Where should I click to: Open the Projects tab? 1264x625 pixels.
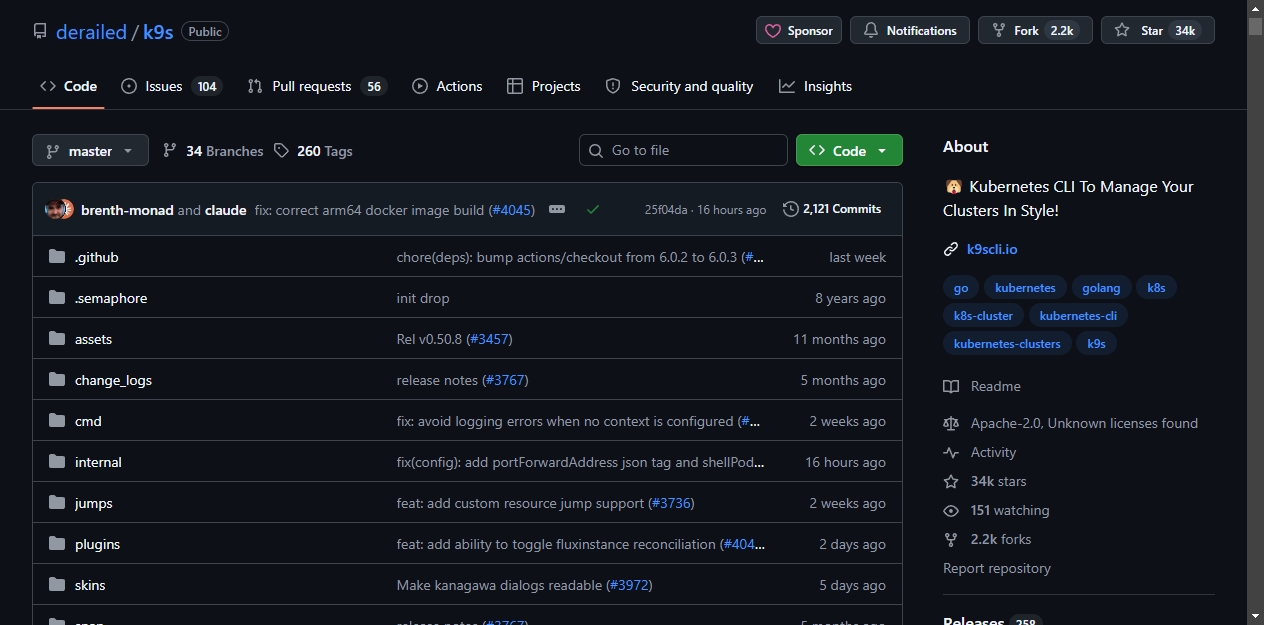point(543,86)
